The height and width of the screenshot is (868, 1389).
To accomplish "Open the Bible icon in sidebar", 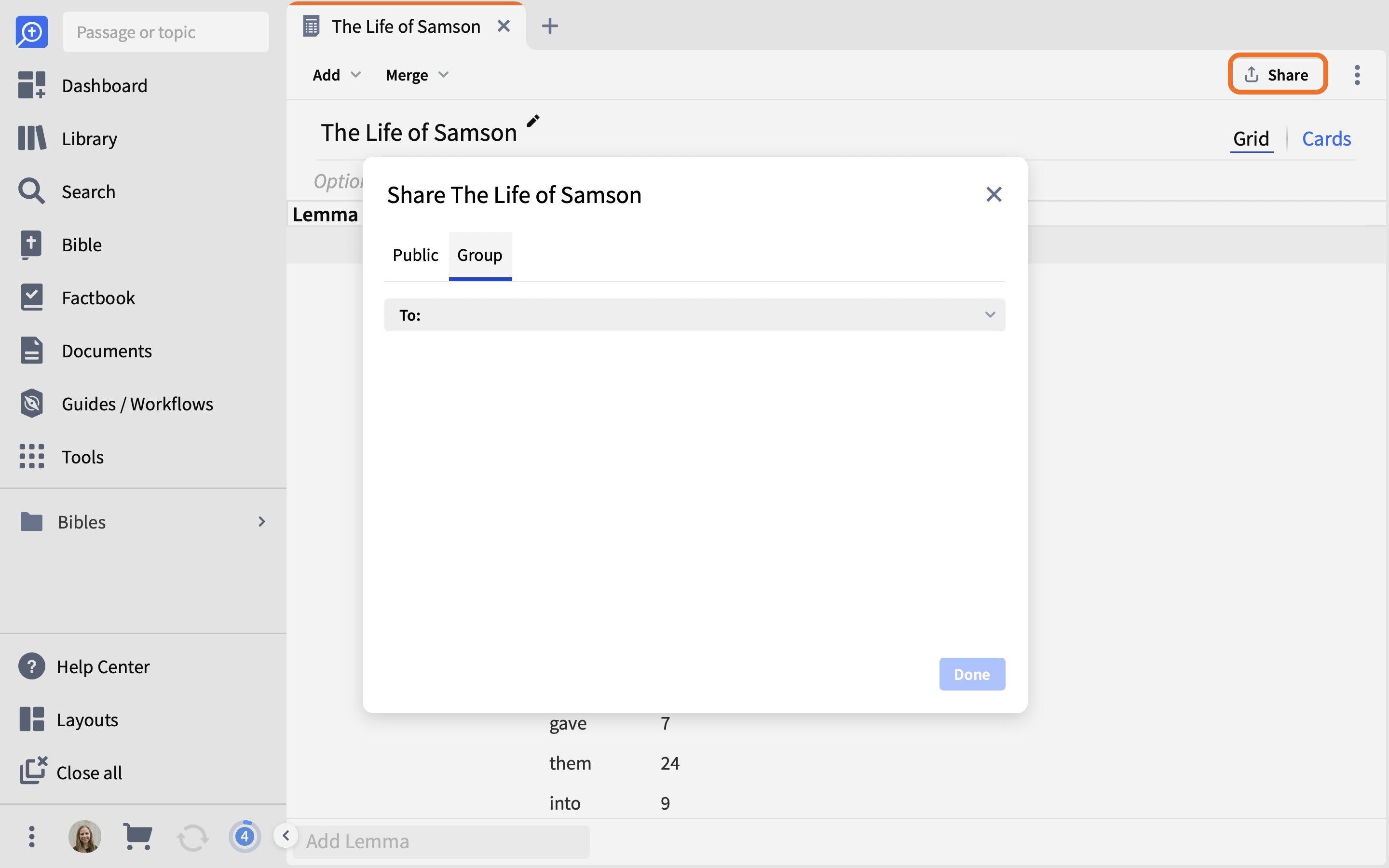I will tap(31, 244).
